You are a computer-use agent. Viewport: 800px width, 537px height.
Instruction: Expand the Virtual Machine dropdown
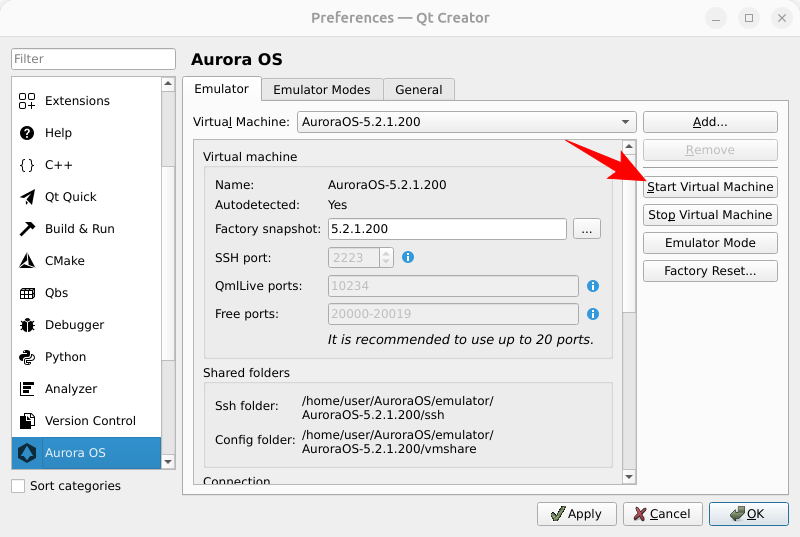pos(466,122)
